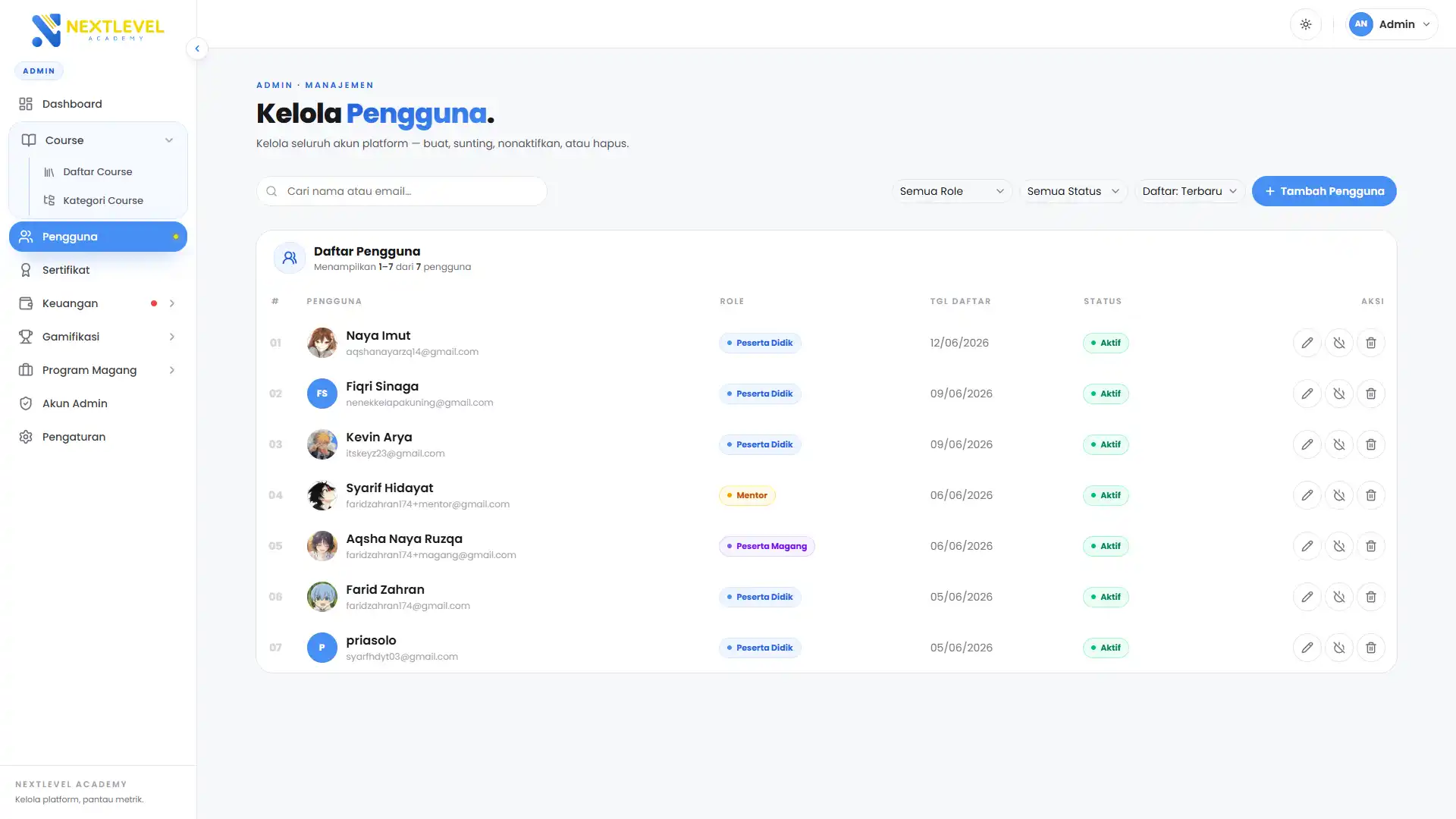Expand the Program Magang submenu
Viewport: 1456px width, 819px height.
98,370
